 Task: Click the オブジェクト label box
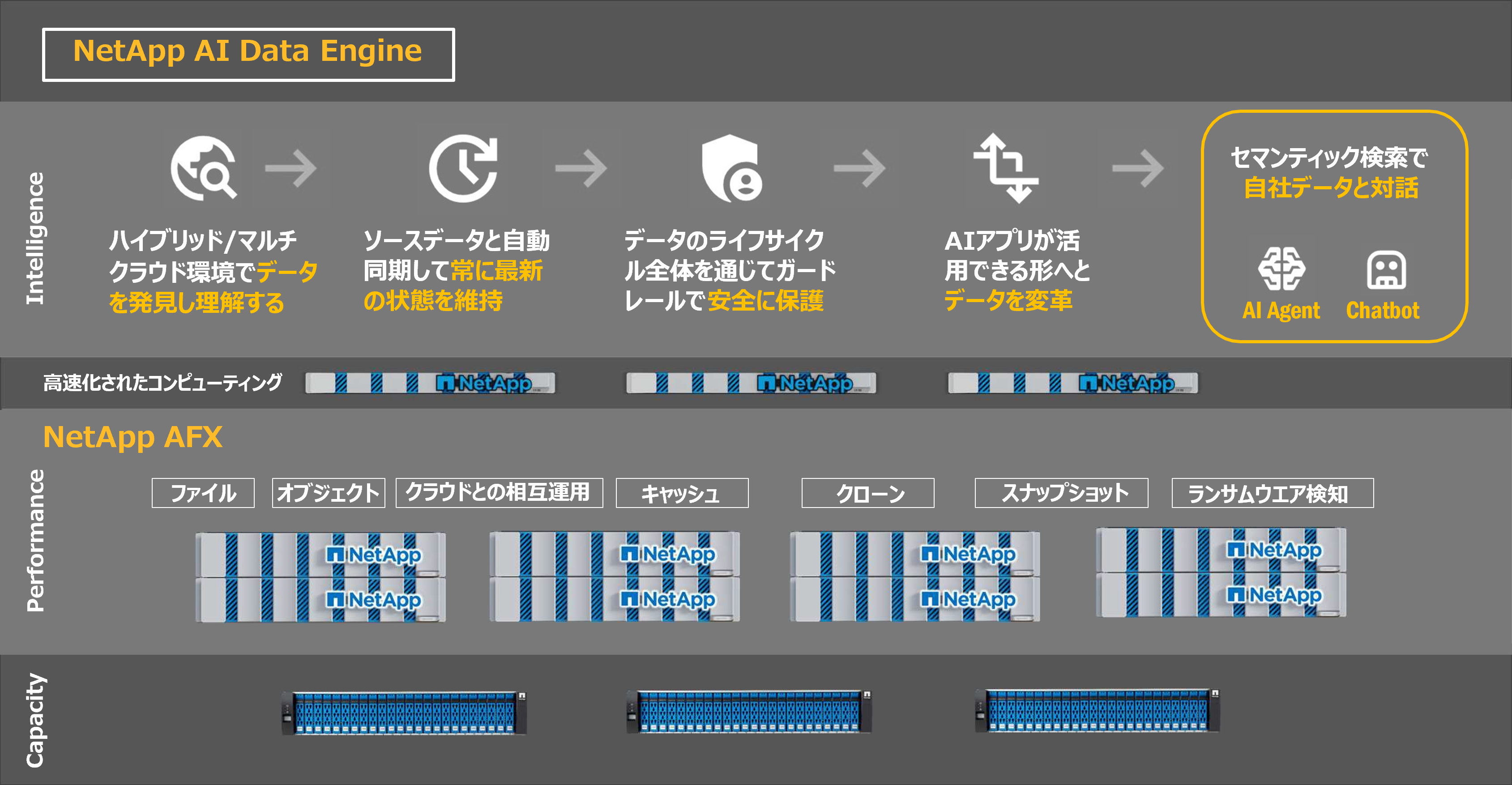tap(328, 493)
